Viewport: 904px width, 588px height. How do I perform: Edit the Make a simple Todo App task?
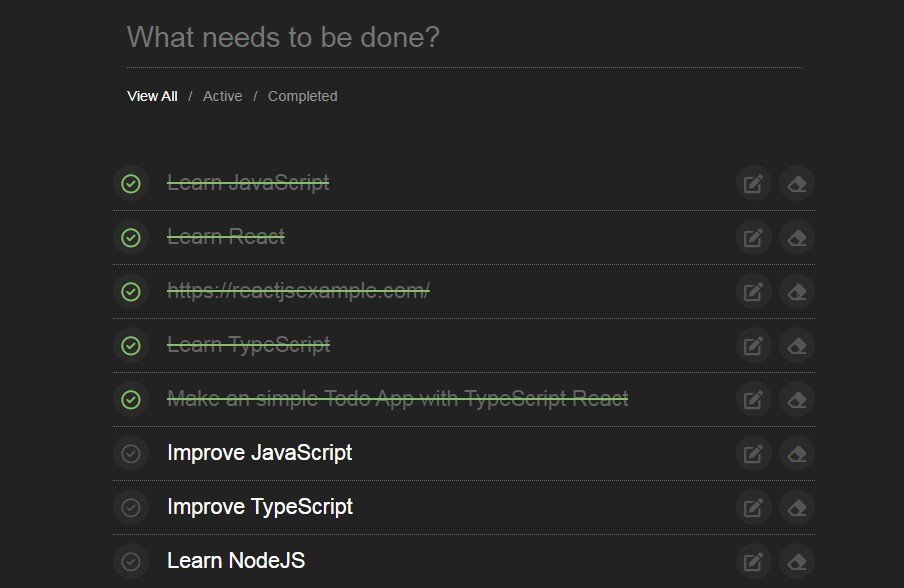pos(753,399)
